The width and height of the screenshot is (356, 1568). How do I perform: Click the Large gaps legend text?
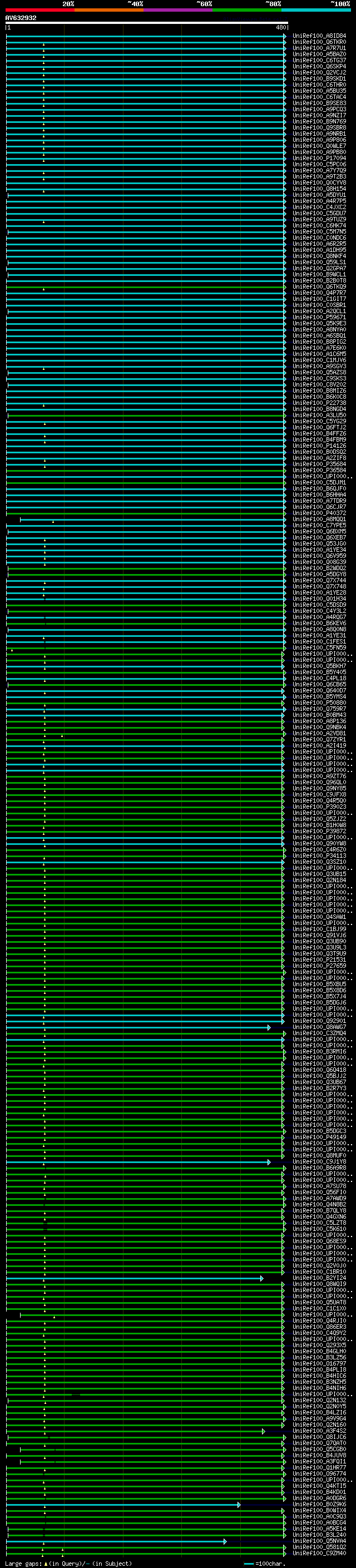(x=68, y=1563)
